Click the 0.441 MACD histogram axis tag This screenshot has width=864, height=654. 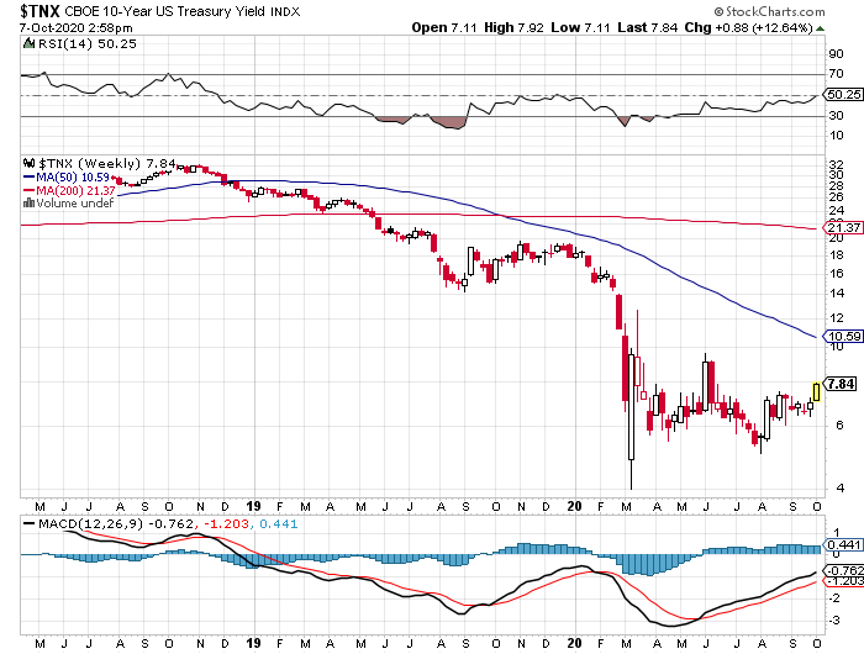click(x=843, y=544)
